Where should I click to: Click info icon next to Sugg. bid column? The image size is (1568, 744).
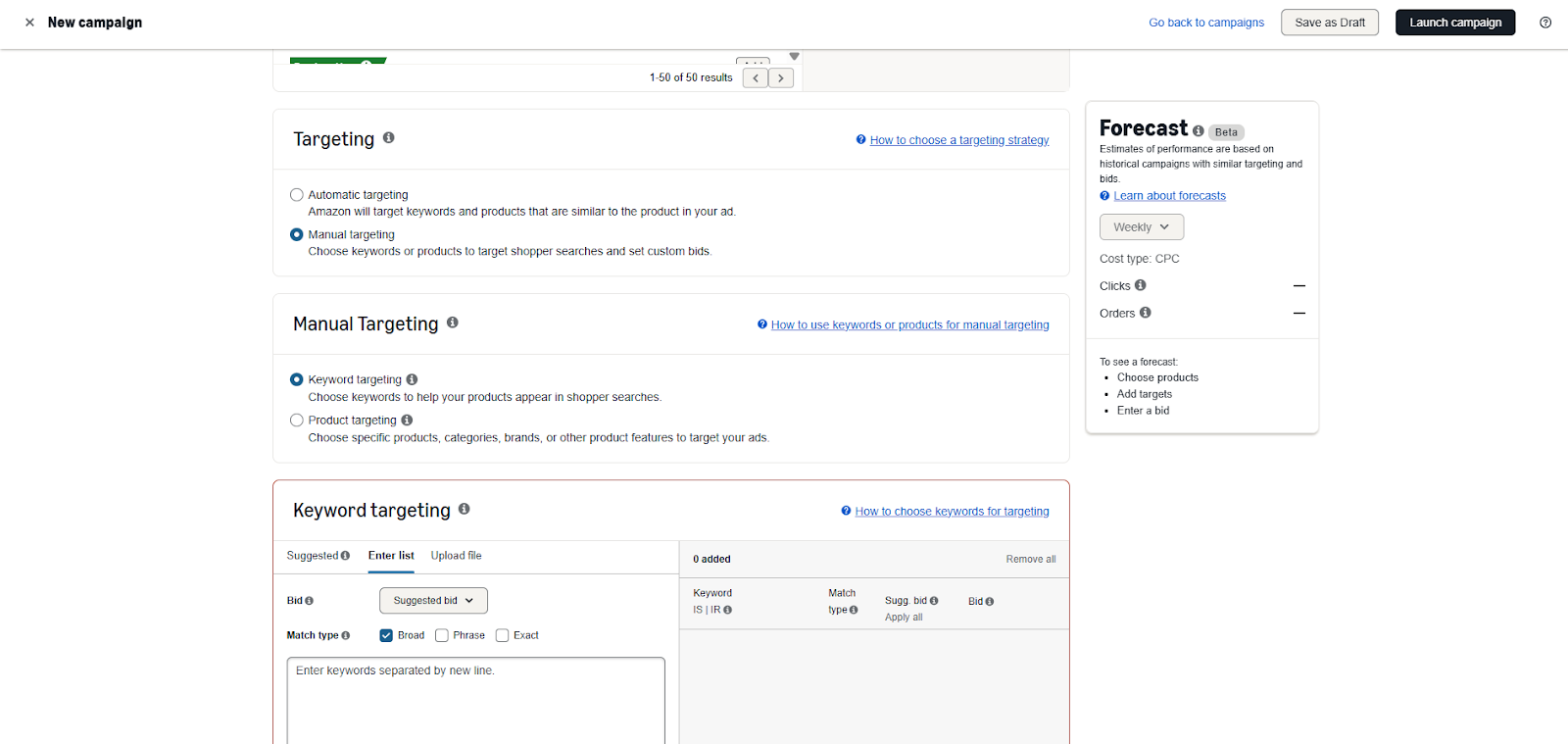tap(934, 601)
